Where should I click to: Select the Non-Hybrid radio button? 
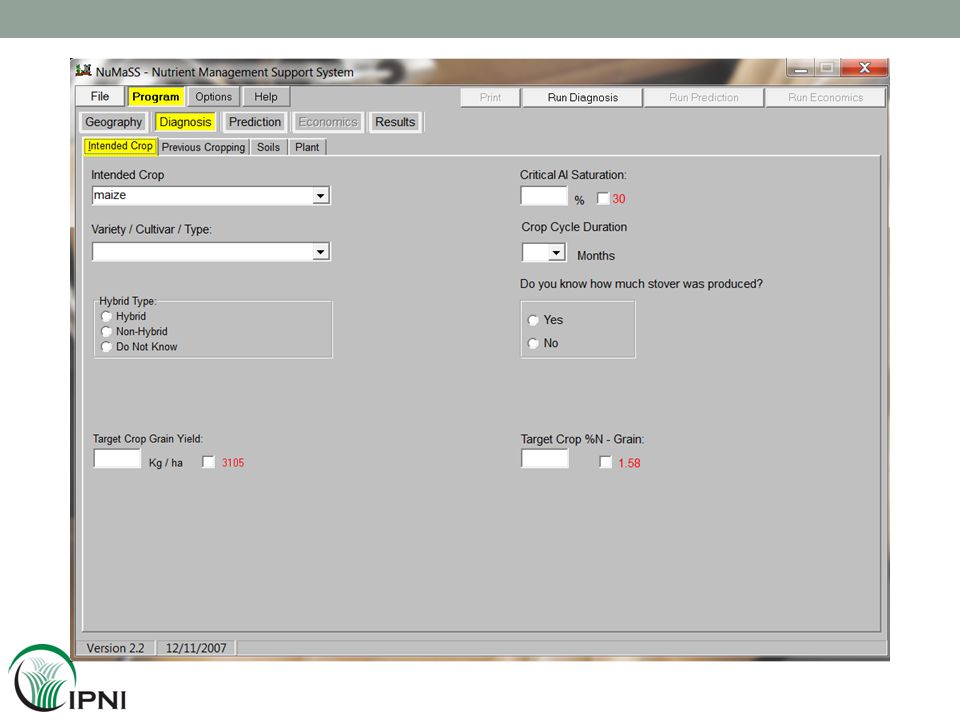pyautogui.click(x=107, y=332)
